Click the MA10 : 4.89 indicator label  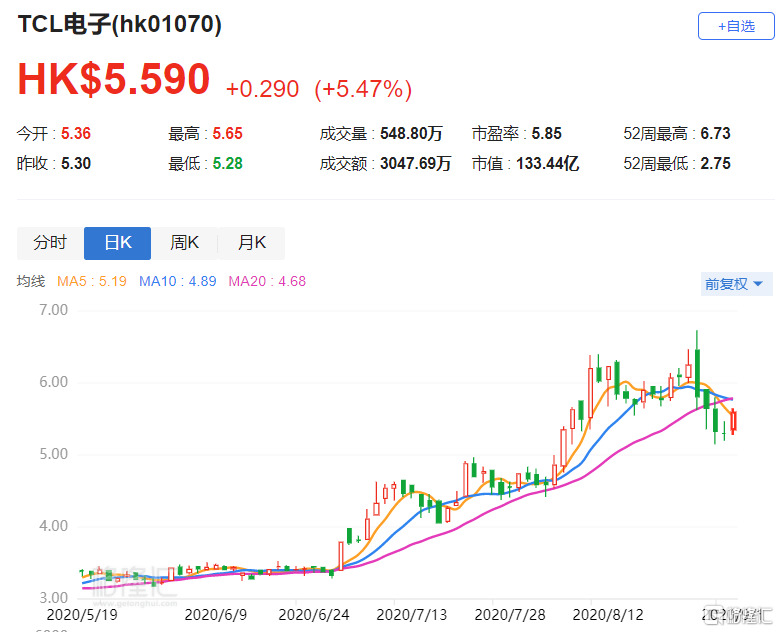[x=177, y=281]
